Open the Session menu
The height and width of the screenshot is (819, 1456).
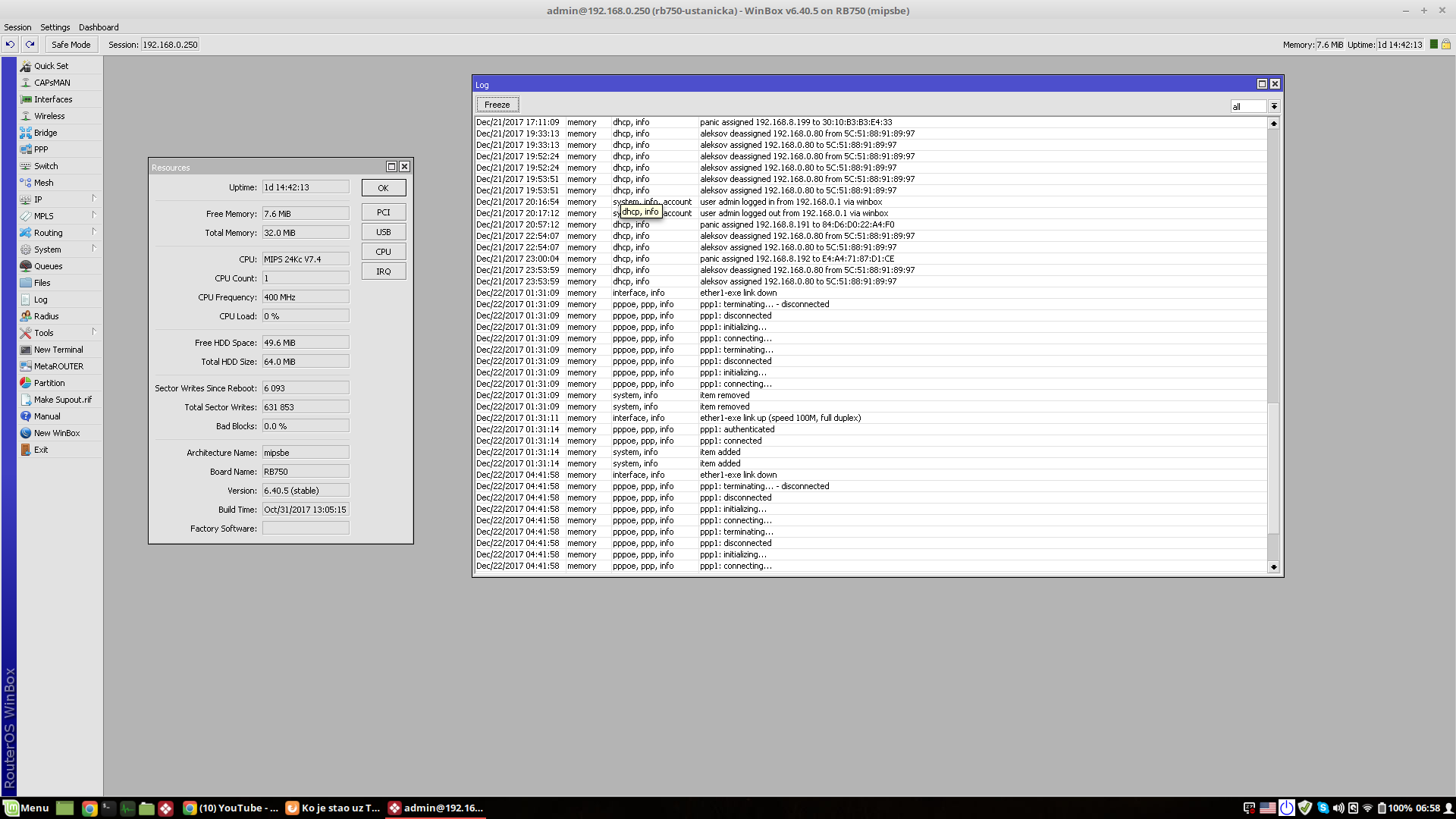pos(17,27)
